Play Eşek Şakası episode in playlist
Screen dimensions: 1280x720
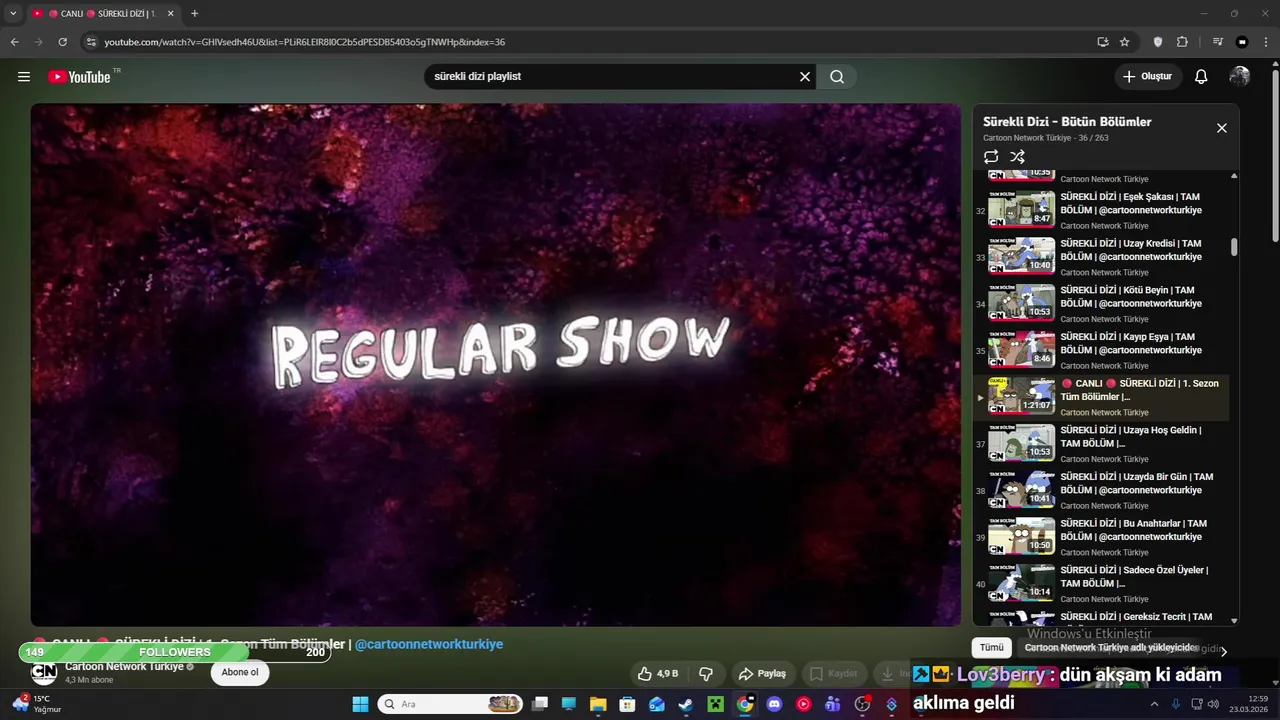[1102, 209]
